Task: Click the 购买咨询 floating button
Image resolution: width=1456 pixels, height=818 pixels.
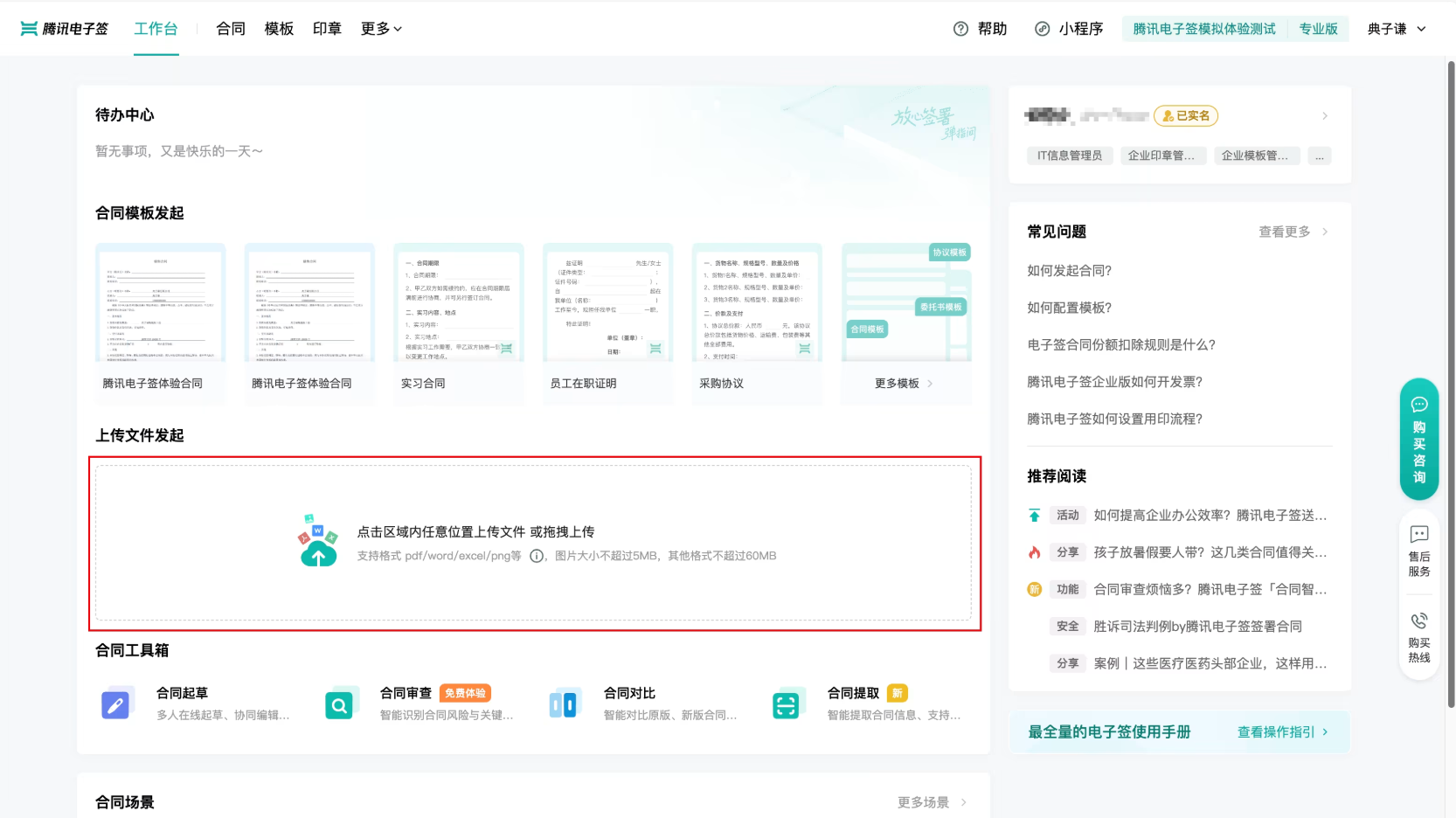Action: click(1419, 440)
